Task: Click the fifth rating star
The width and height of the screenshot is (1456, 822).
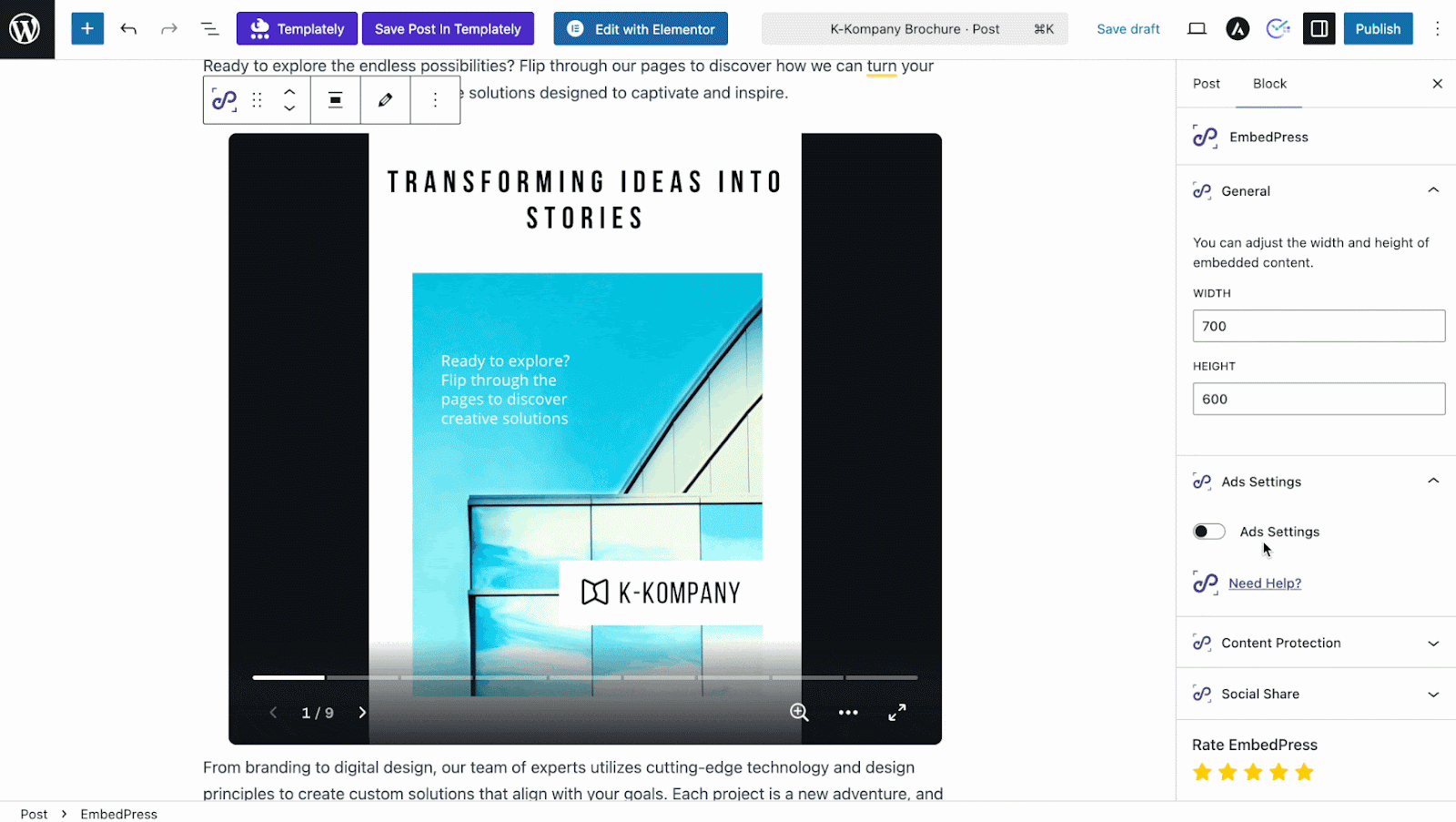Action: point(1304,773)
